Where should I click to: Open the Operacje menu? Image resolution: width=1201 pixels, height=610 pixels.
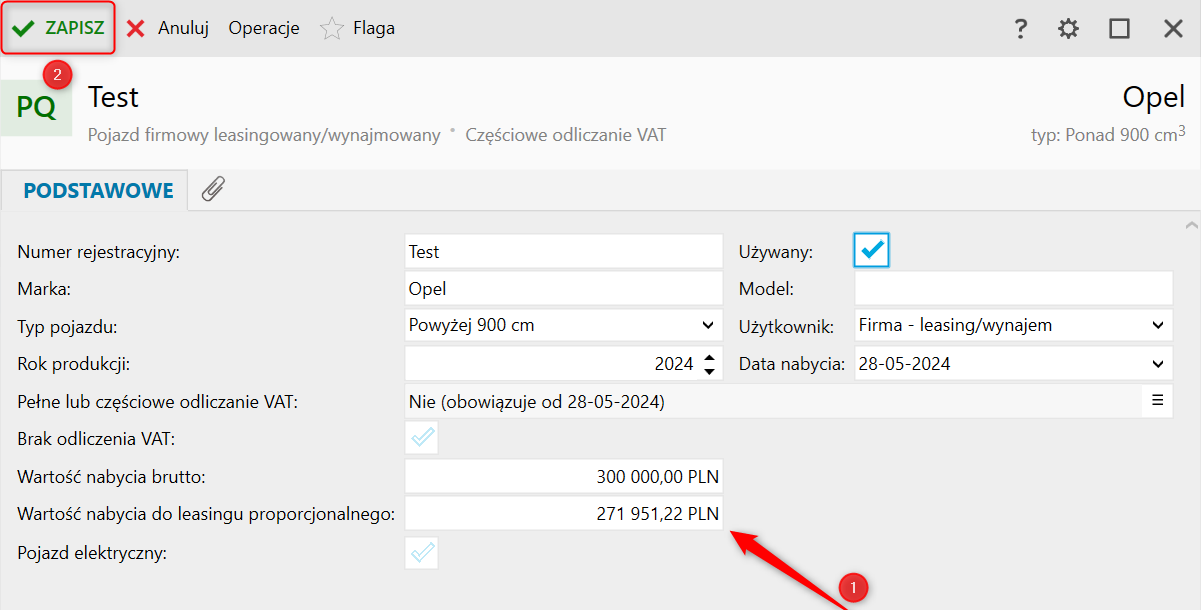[x=264, y=28]
